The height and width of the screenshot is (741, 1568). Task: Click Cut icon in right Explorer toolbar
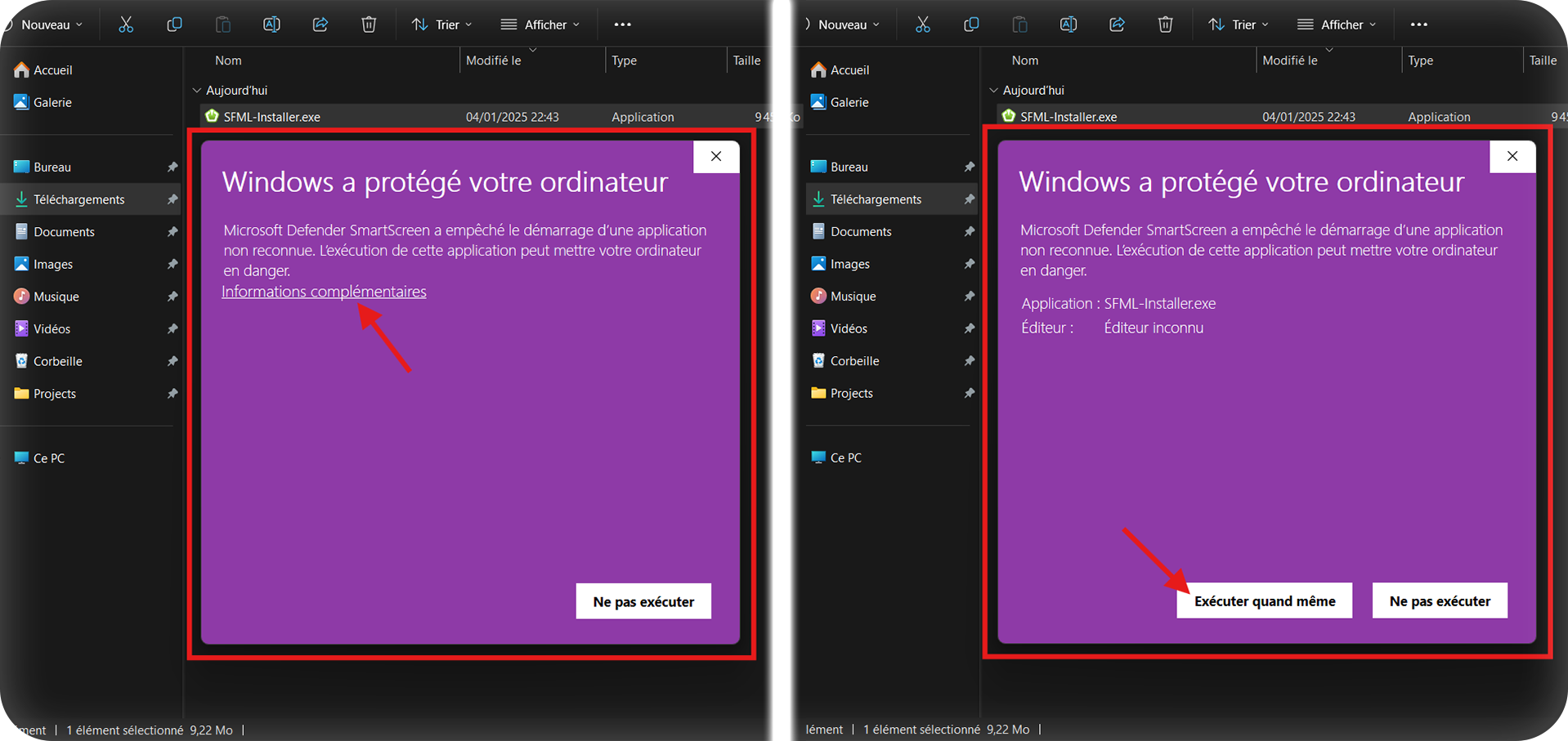pyautogui.click(x=922, y=25)
